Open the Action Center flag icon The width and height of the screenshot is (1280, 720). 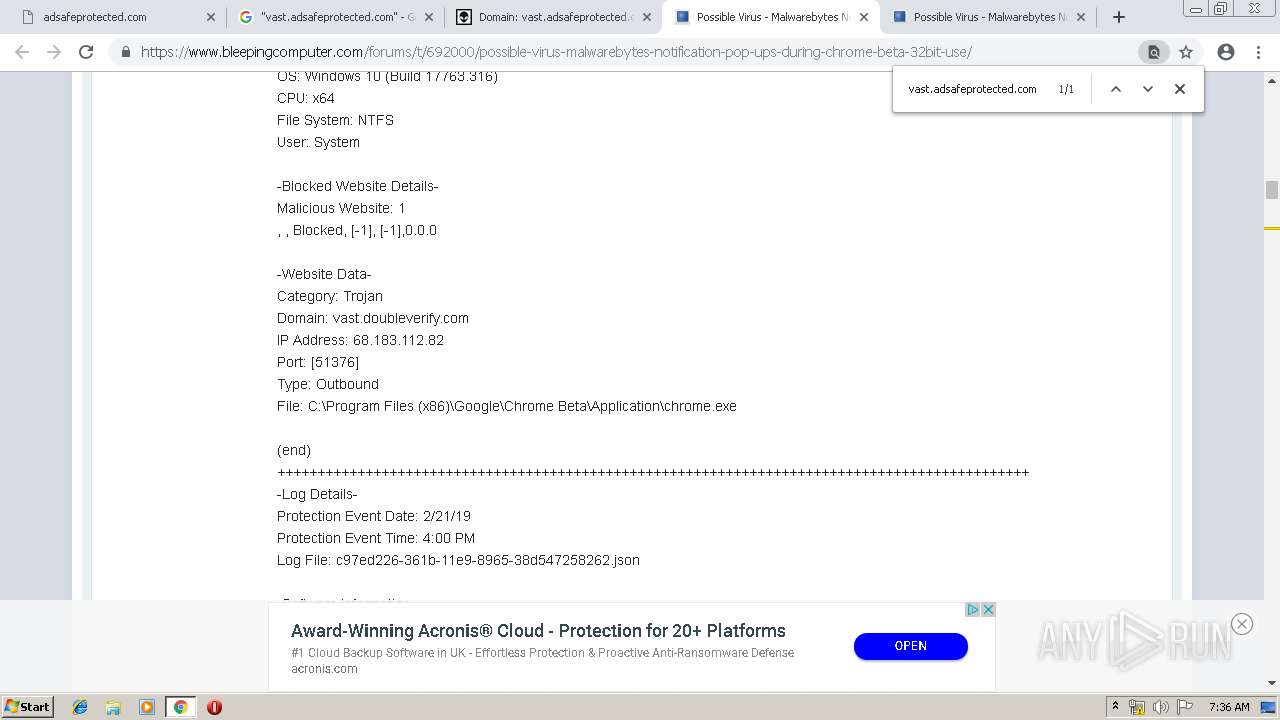tap(1183, 707)
